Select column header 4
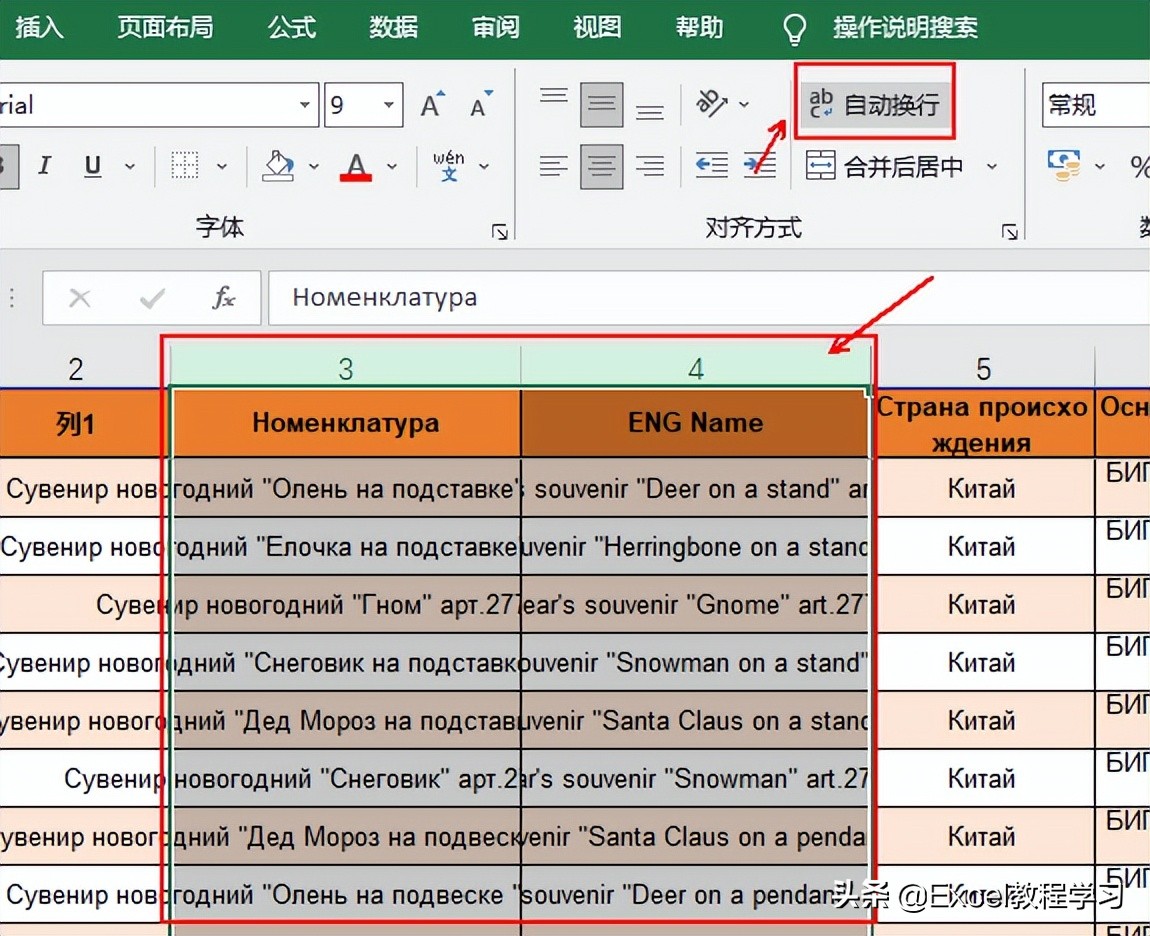Screen dimensions: 1150x936 coord(695,368)
